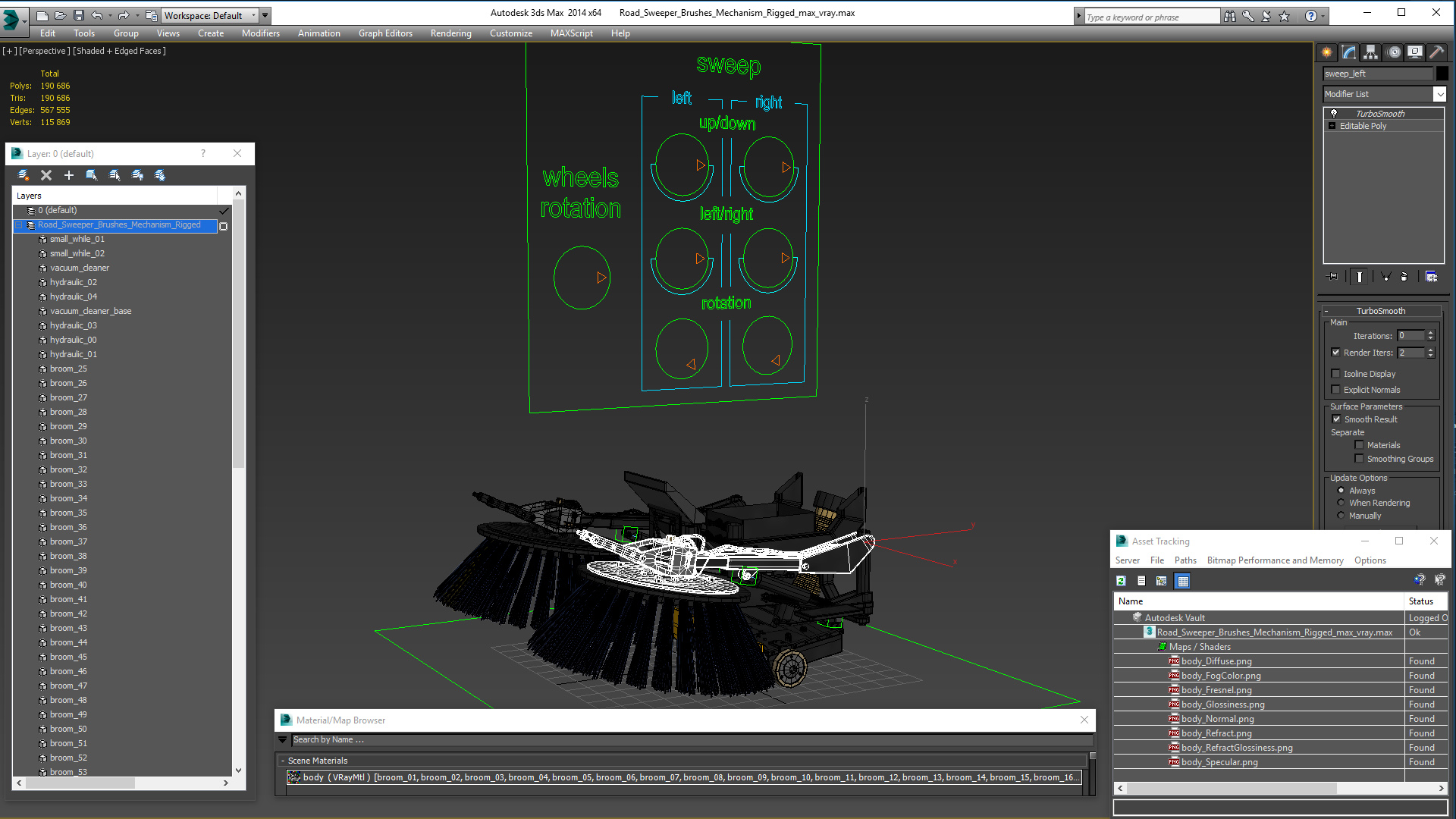The image size is (1456, 819).
Task: Add selected objects to layer with plus icon
Action: [x=69, y=175]
